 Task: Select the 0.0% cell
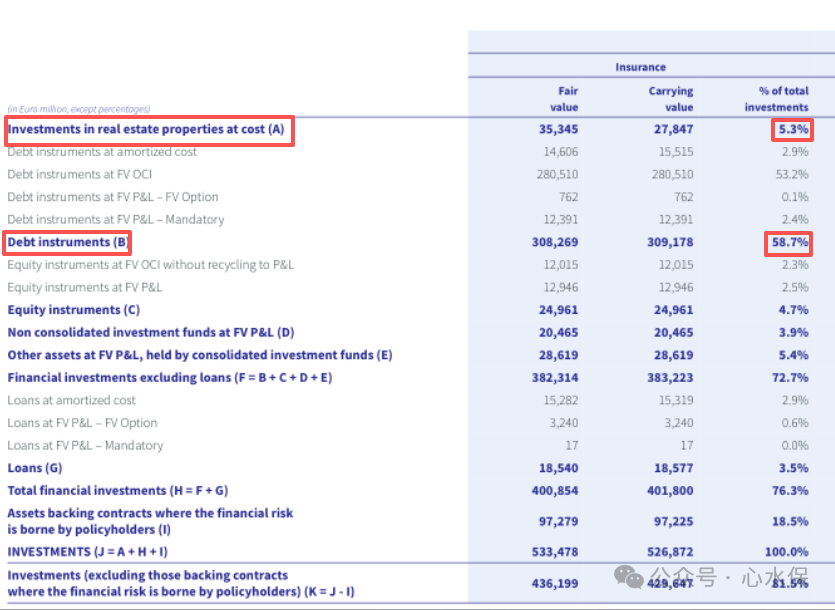coord(795,445)
